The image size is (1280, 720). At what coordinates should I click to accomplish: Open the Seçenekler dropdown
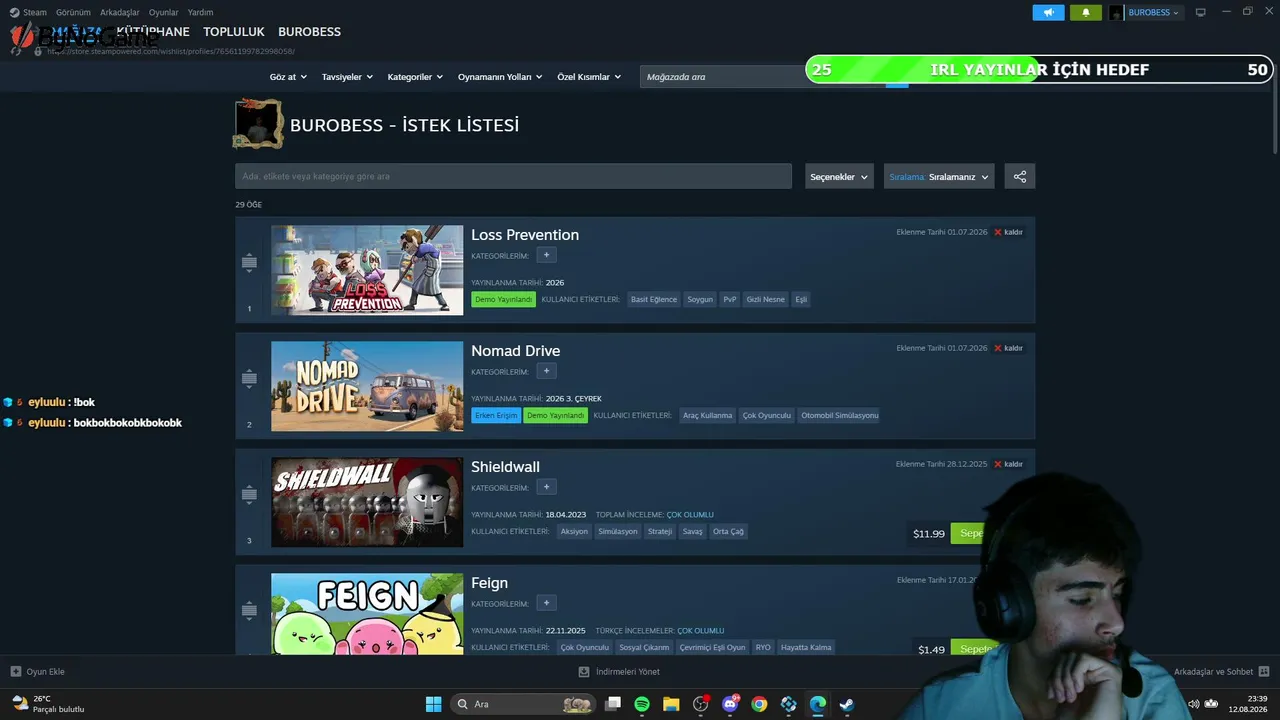(839, 176)
